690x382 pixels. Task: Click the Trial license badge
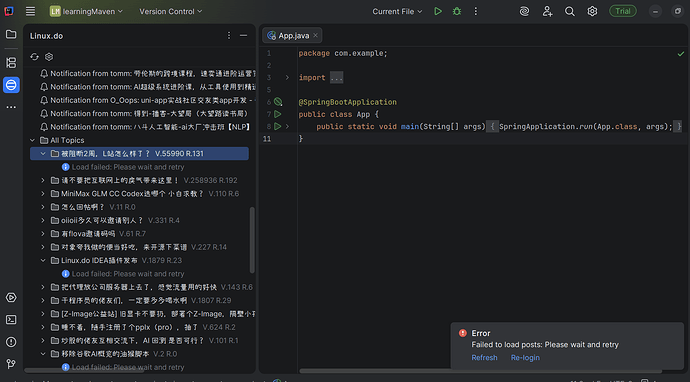click(x=623, y=11)
